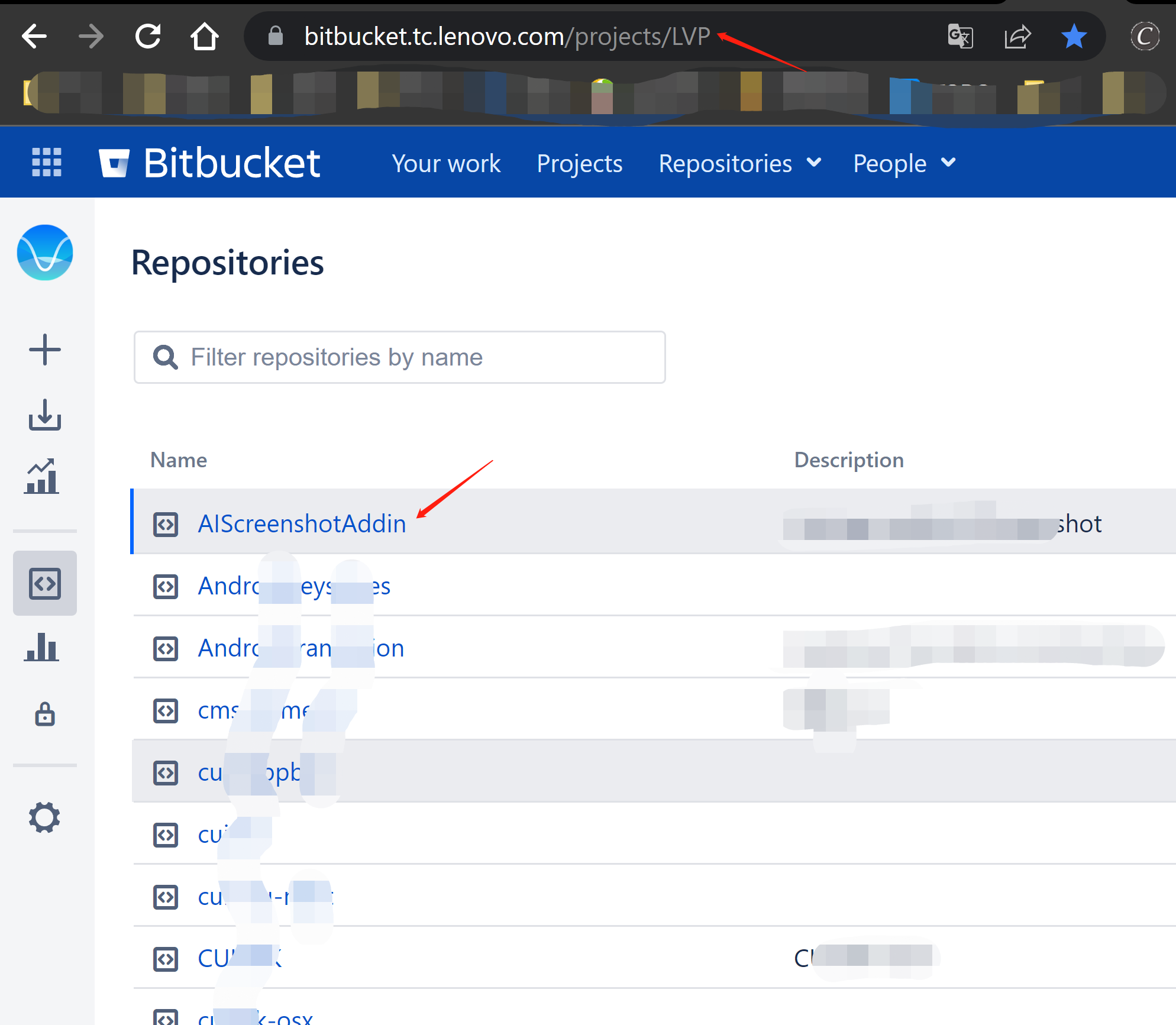Click the clone download icon in sidebar
This screenshot has height=1025, width=1176.
point(45,414)
